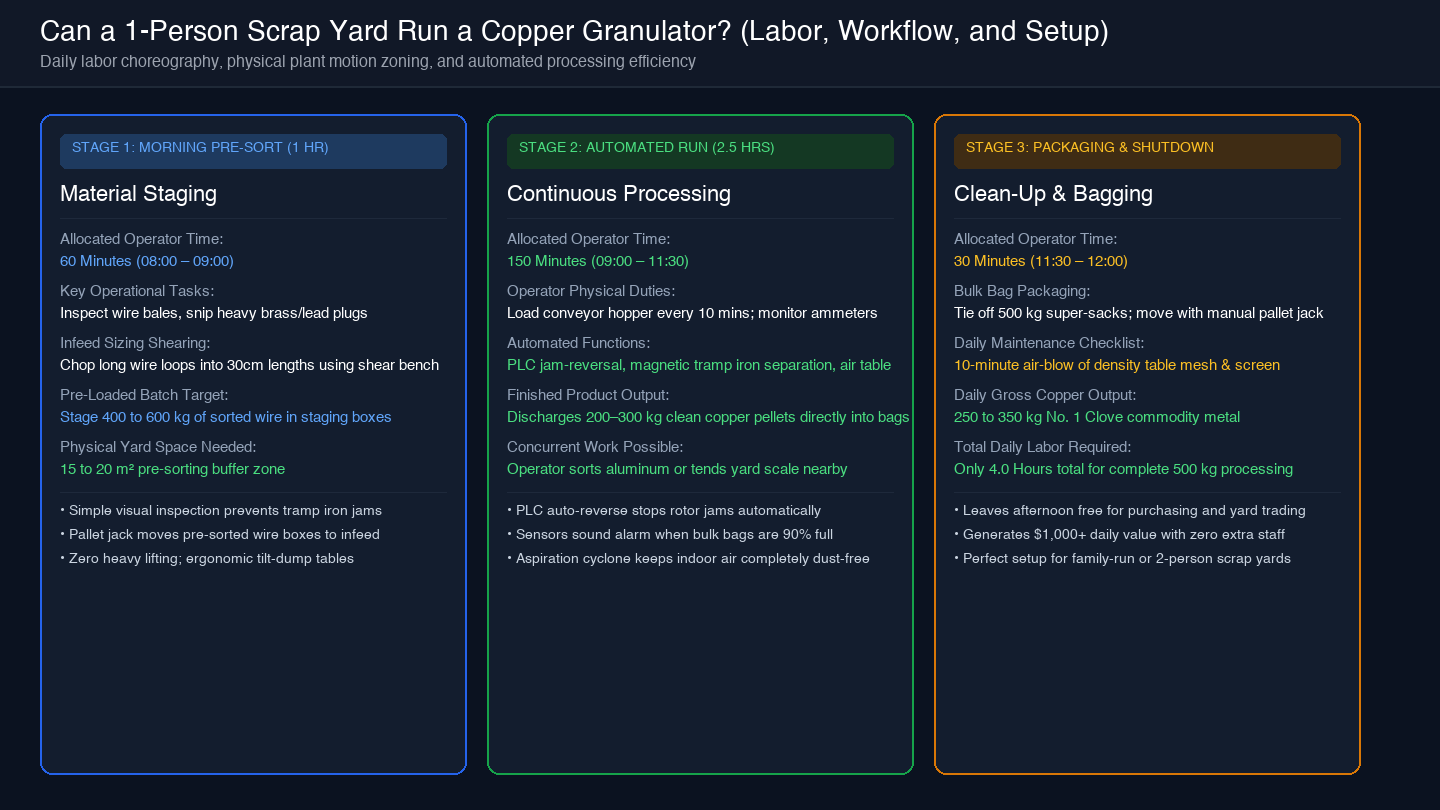Click '60 Minutes (08:00 – 09:00)' value
The height and width of the screenshot is (810, 1440).
[x=147, y=261]
